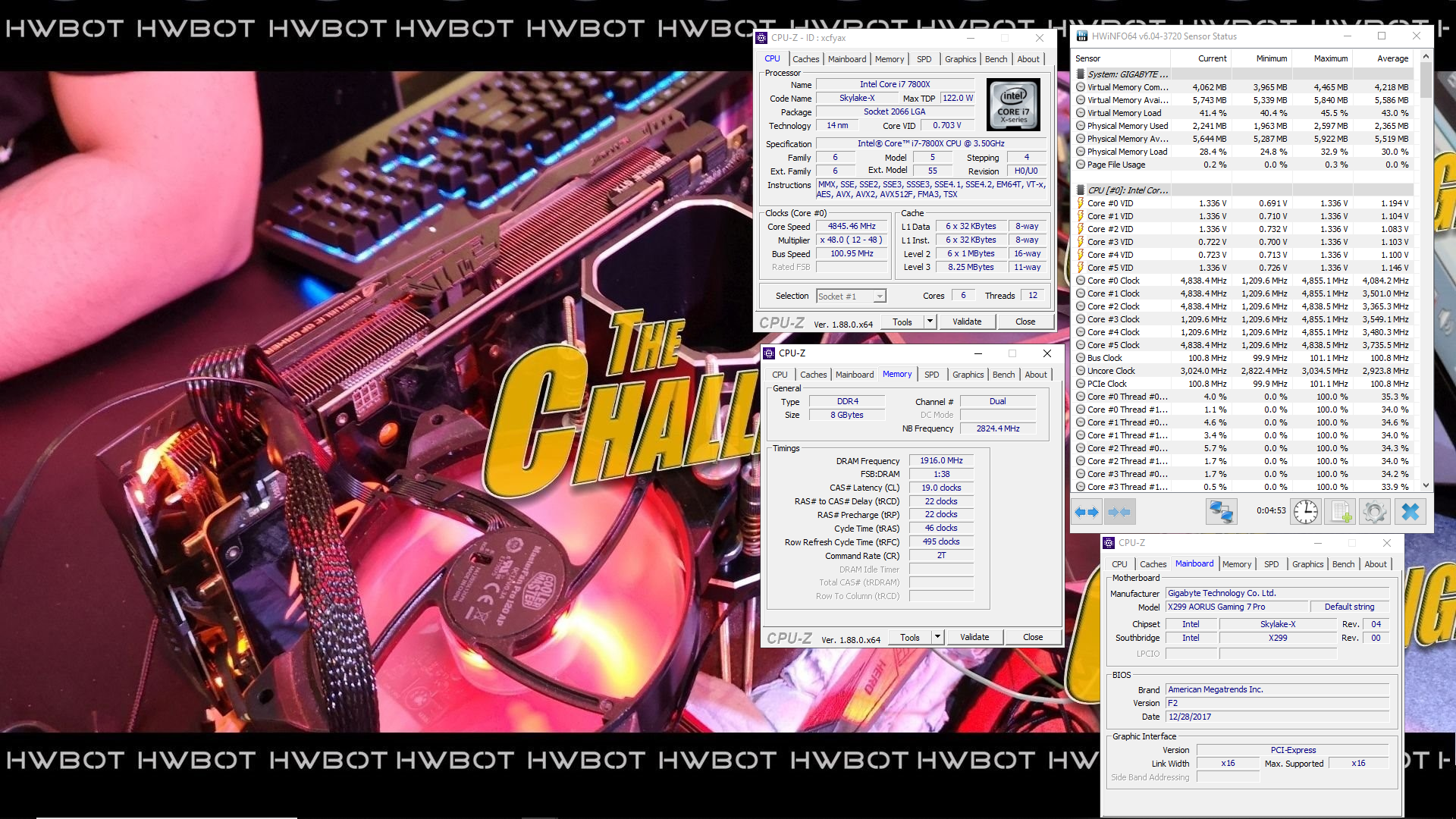Click the clock icon beside Bus Clock
This screenshot has height=819, width=1456.
pyautogui.click(x=1081, y=358)
